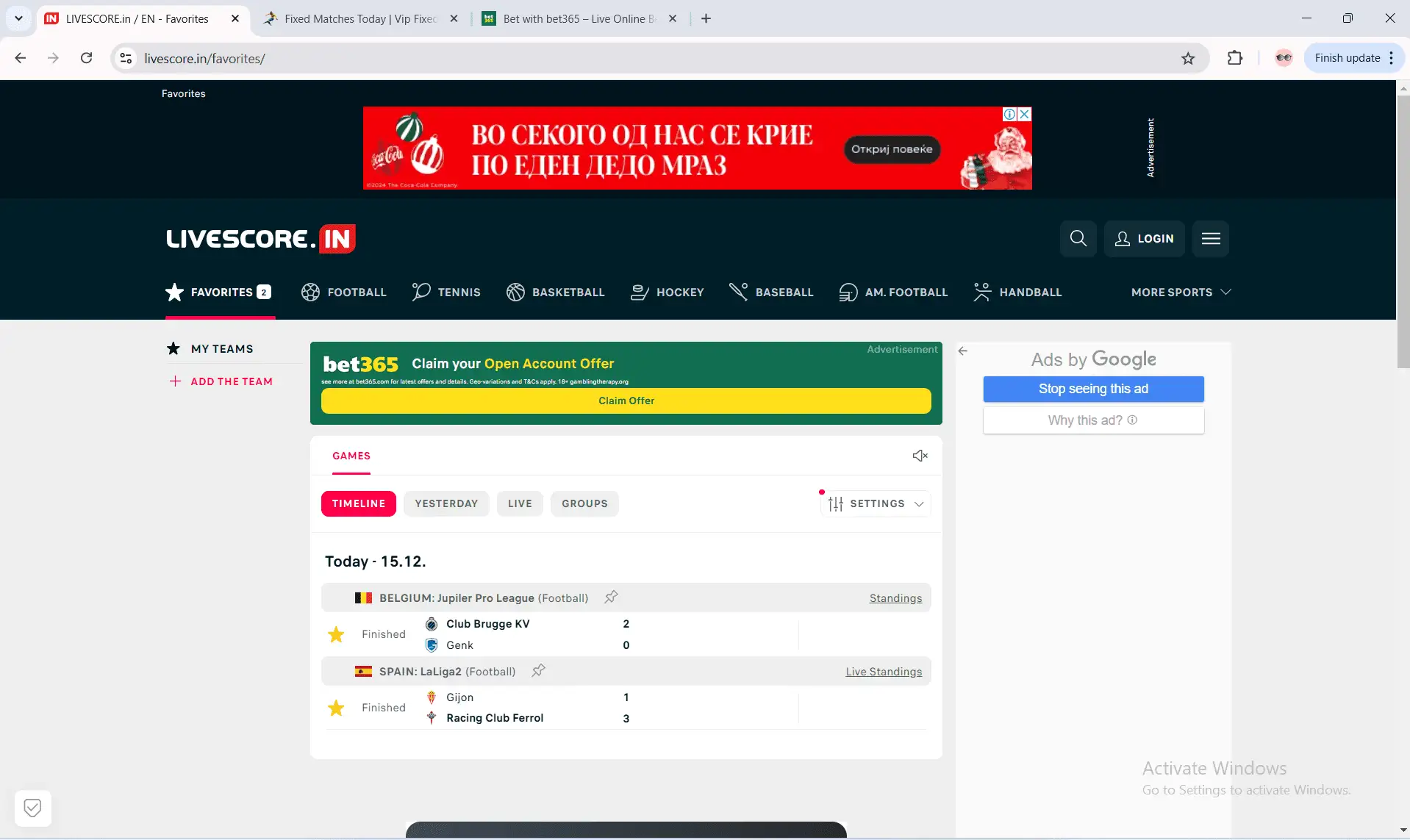The image size is (1410, 840).
Task: Bookmark this page with the star
Action: coord(1188,58)
